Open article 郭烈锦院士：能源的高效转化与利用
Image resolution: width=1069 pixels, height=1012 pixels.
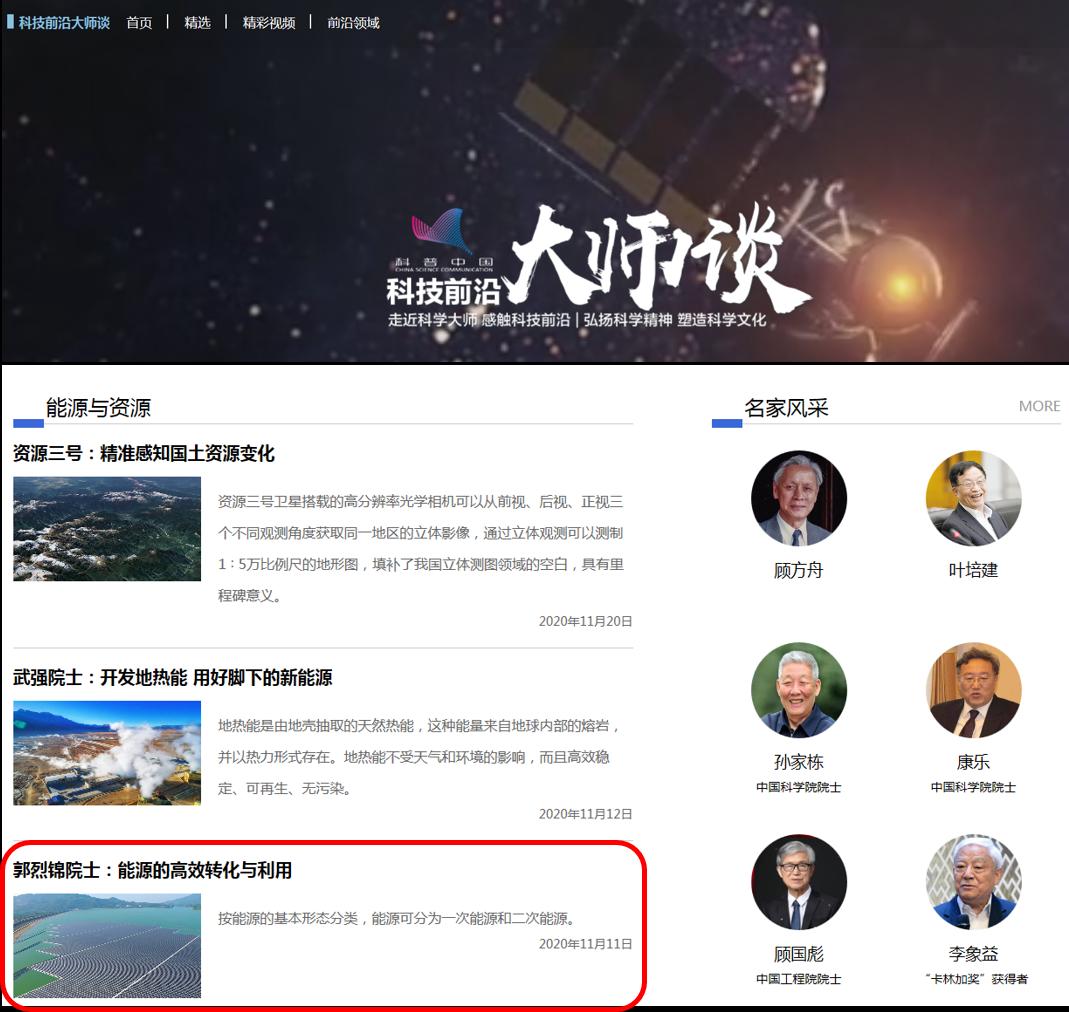(152, 870)
